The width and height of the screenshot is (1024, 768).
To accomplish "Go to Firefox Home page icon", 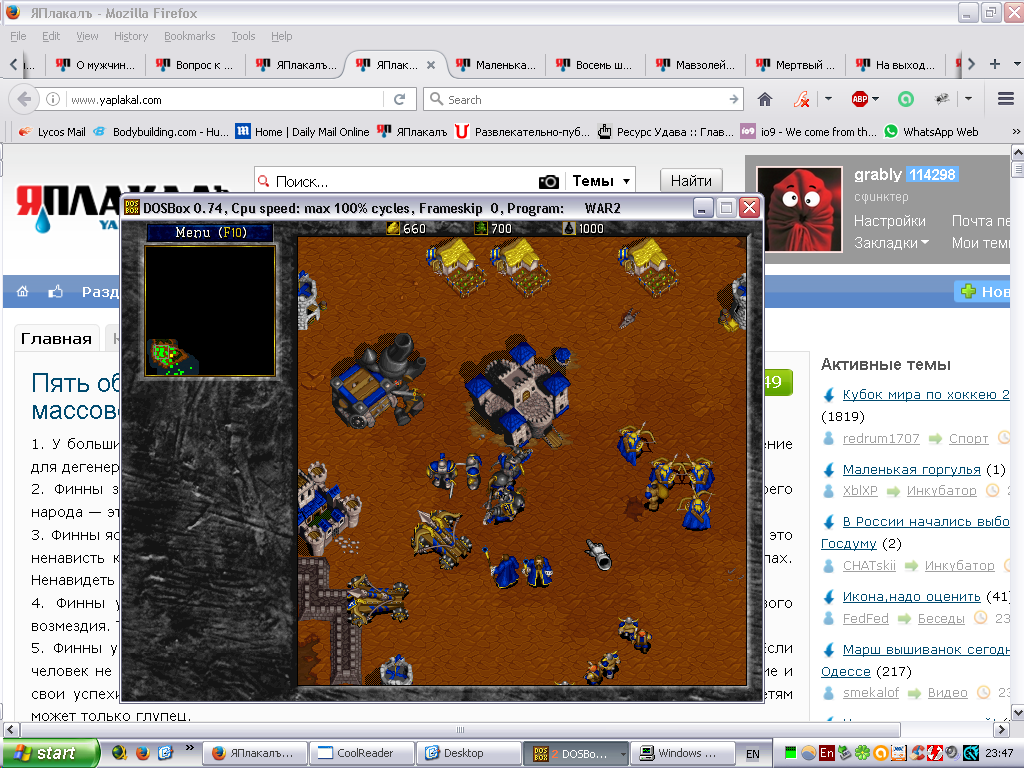I will (765, 99).
